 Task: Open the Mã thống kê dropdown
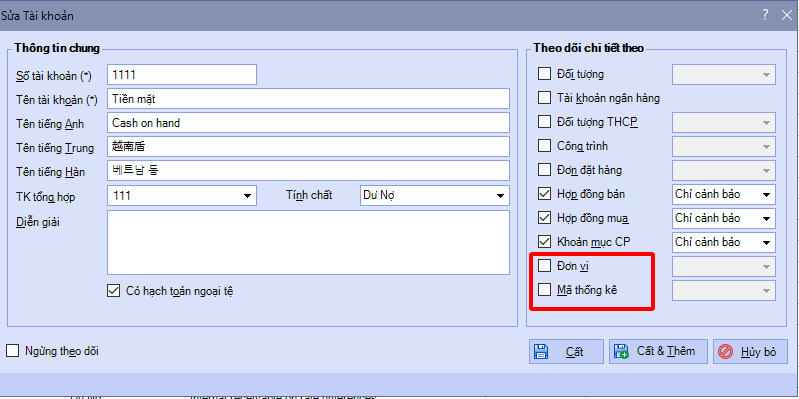pyautogui.click(x=724, y=290)
